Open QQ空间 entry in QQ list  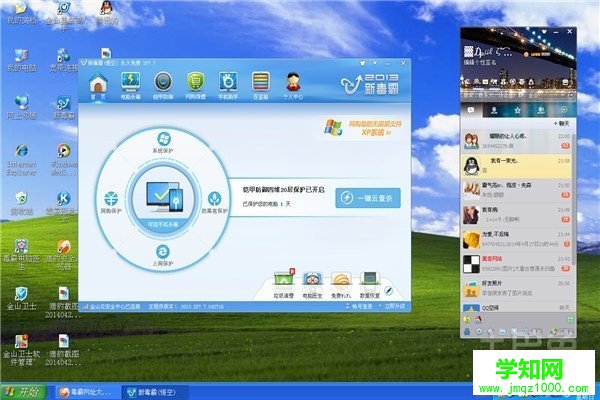click(516, 308)
